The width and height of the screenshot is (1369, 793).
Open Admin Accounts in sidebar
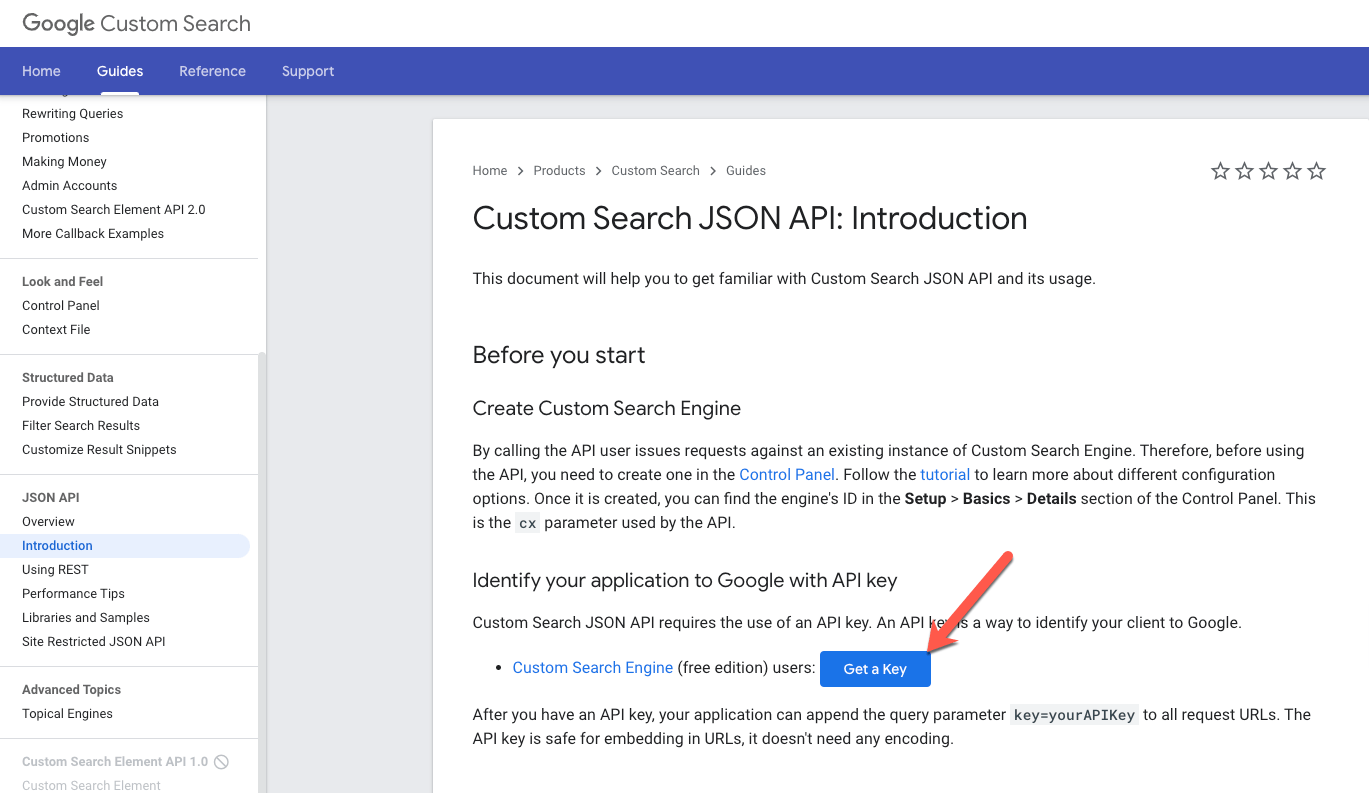point(69,186)
